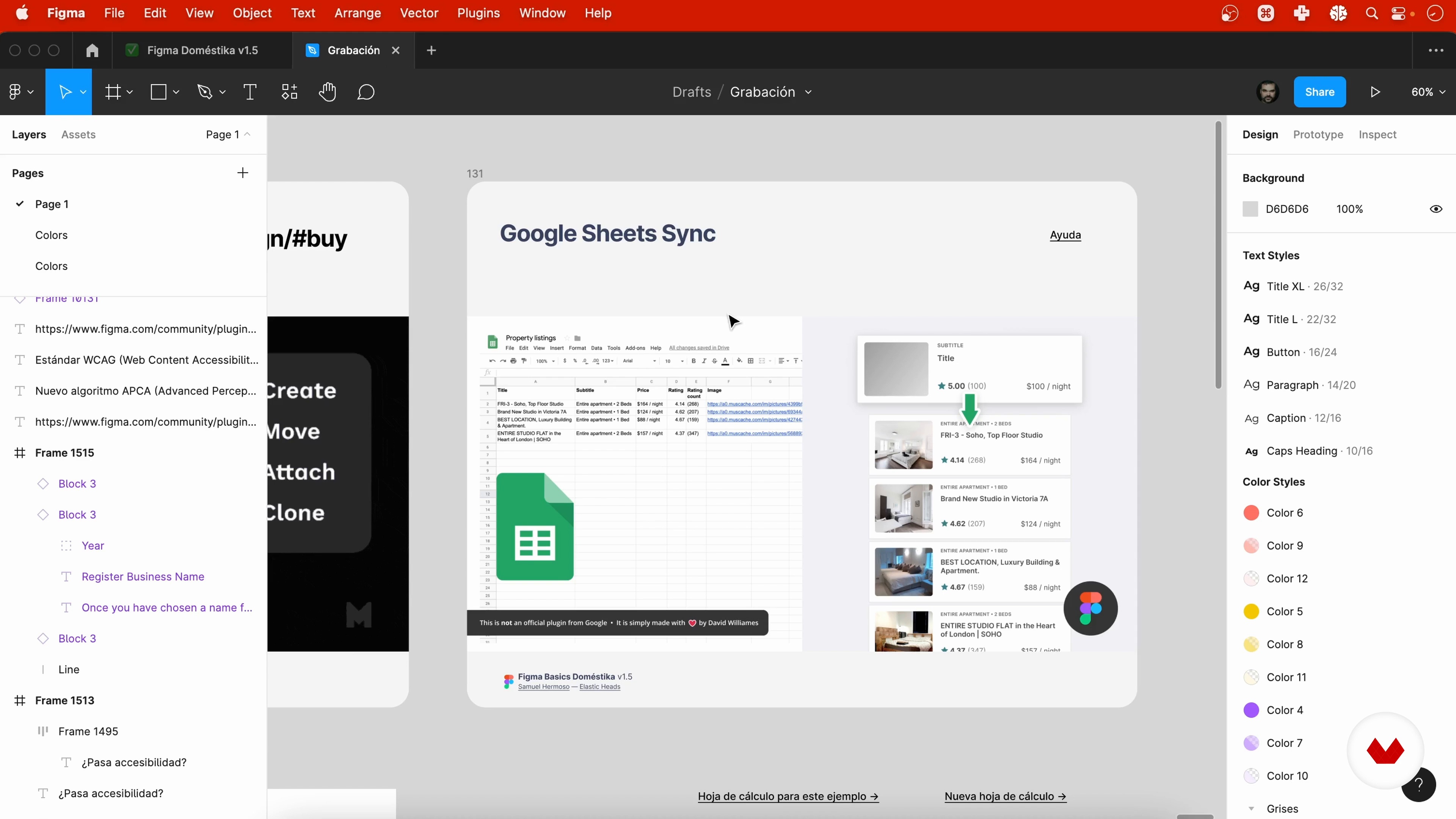The width and height of the screenshot is (1456, 819).
Task: Select the Color 6 style swatch
Action: tap(1251, 513)
